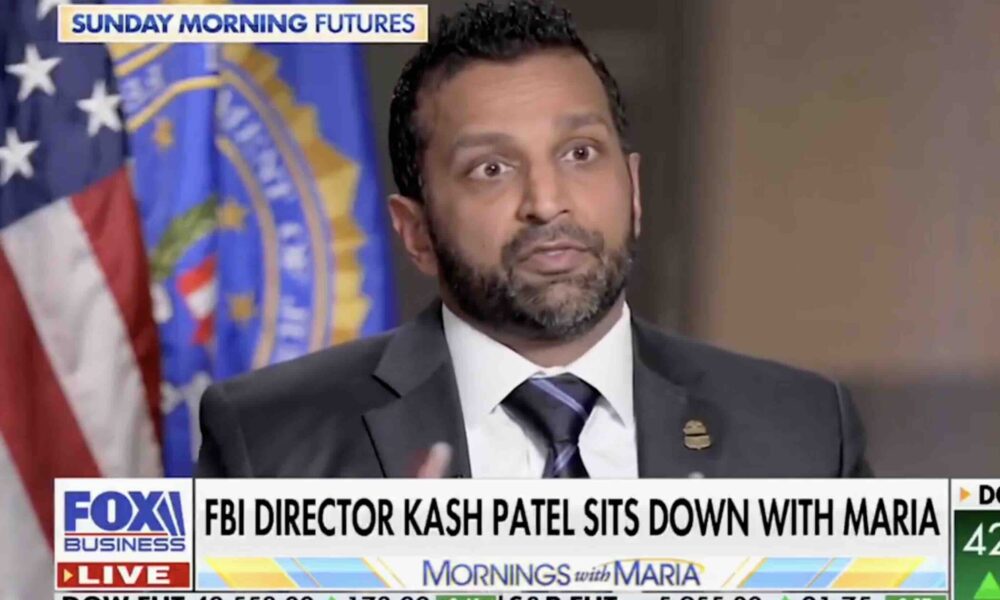The width and height of the screenshot is (1000, 600).
Task: Click the gold lapel pin on jacket
Action: coord(697,434)
